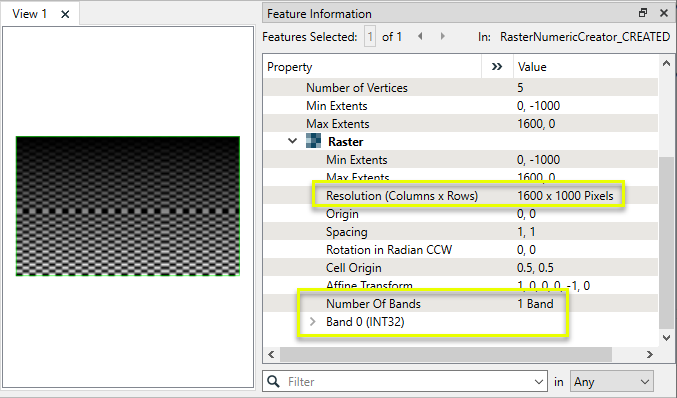Go to next selected feature arrow
Image resolution: width=677 pixels, height=398 pixels.
443,36
